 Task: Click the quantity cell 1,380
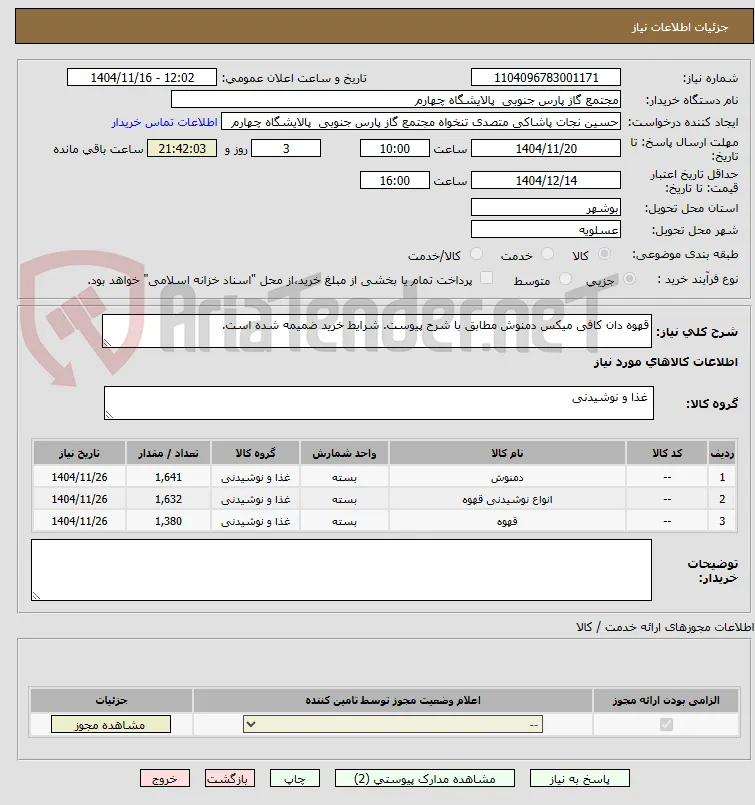[x=168, y=521]
